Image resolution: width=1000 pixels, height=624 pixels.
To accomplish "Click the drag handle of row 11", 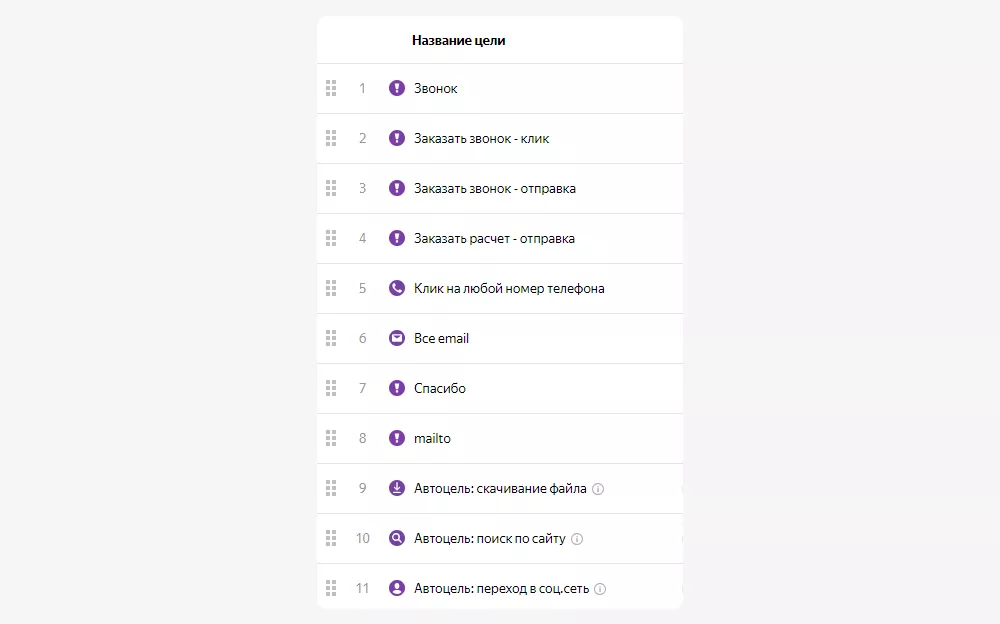I will [331, 588].
